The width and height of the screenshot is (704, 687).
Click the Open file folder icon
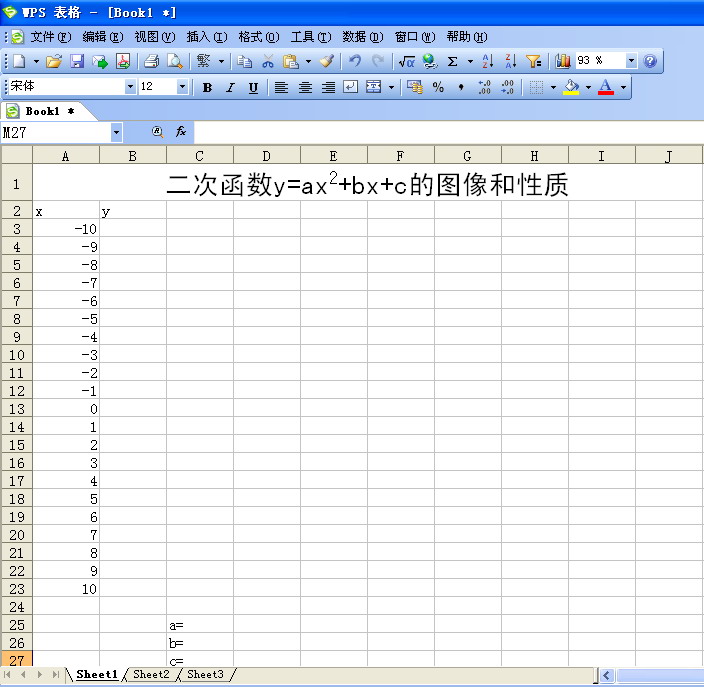(54, 61)
